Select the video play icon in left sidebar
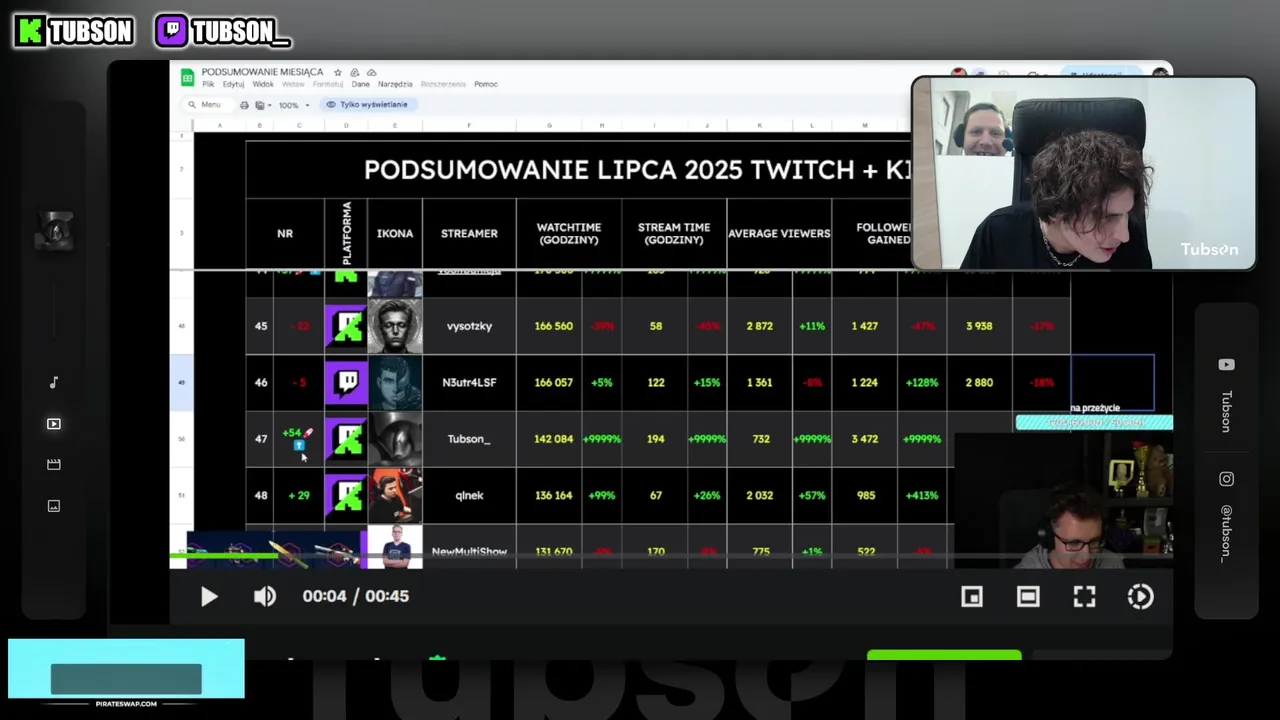 click(x=54, y=424)
